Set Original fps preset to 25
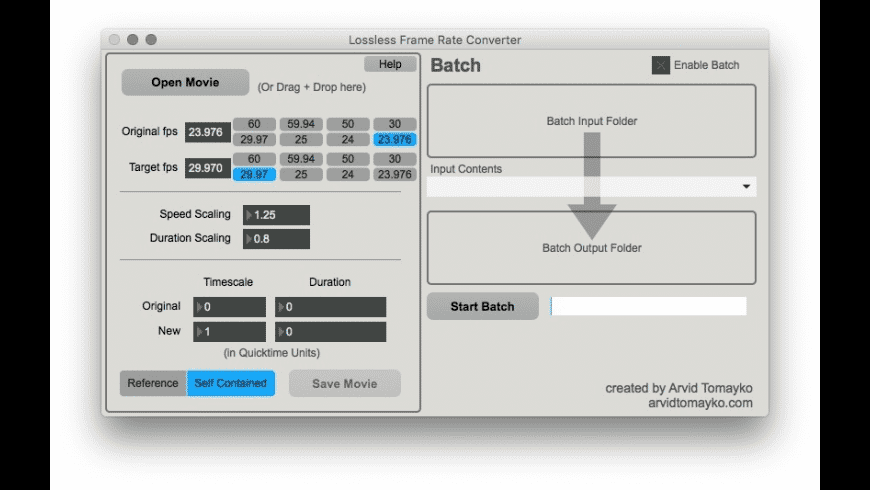The height and width of the screenshot is (490, 870). click(301, 139)
